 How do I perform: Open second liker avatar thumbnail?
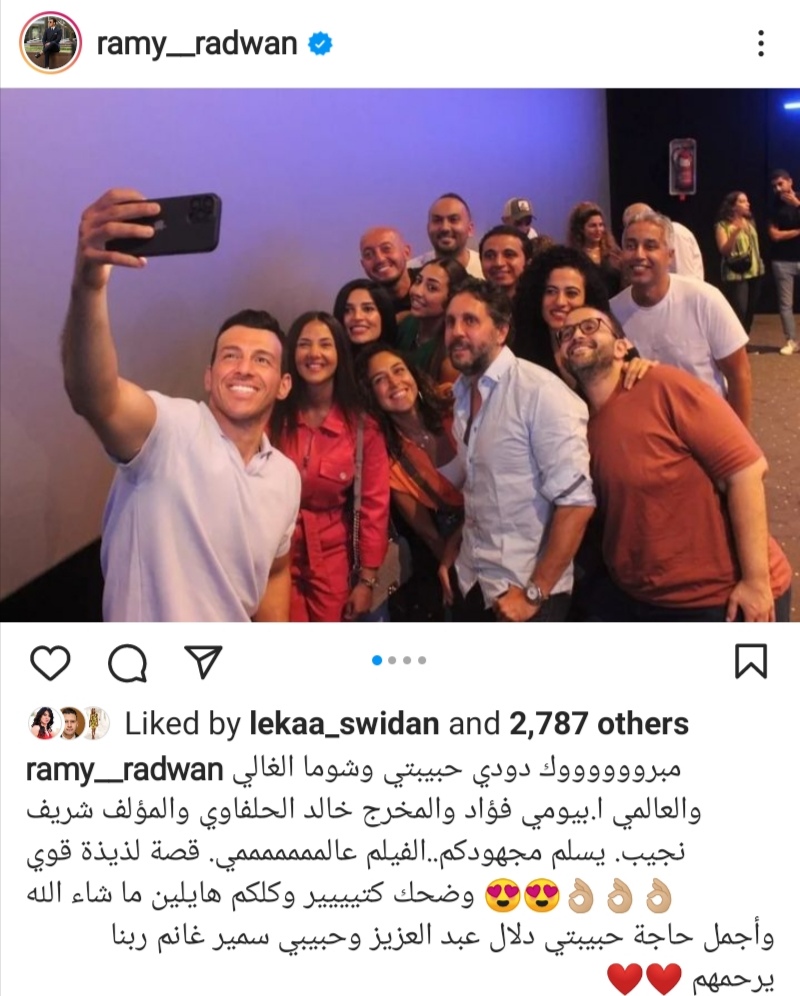(70, 723)
